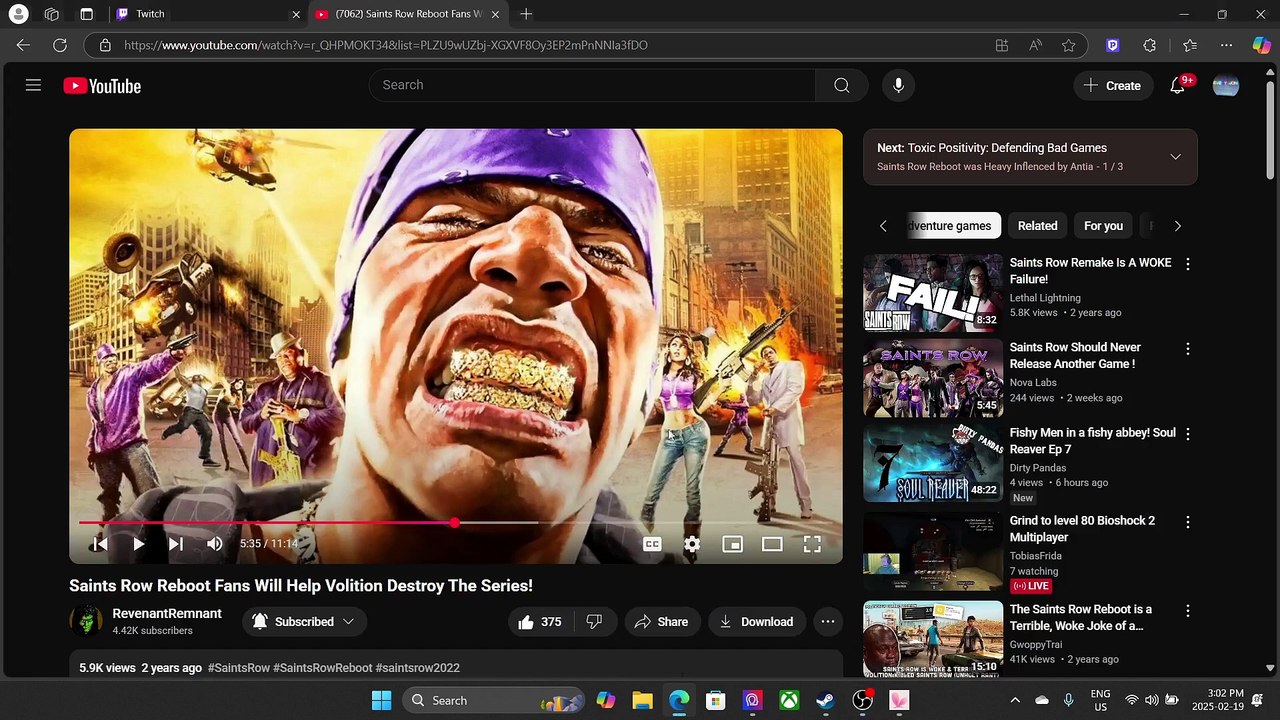Open Saints Row Reboot Terrible Woke Joke title
This screenshot has height=720, width=1280.
[1080, 617]
